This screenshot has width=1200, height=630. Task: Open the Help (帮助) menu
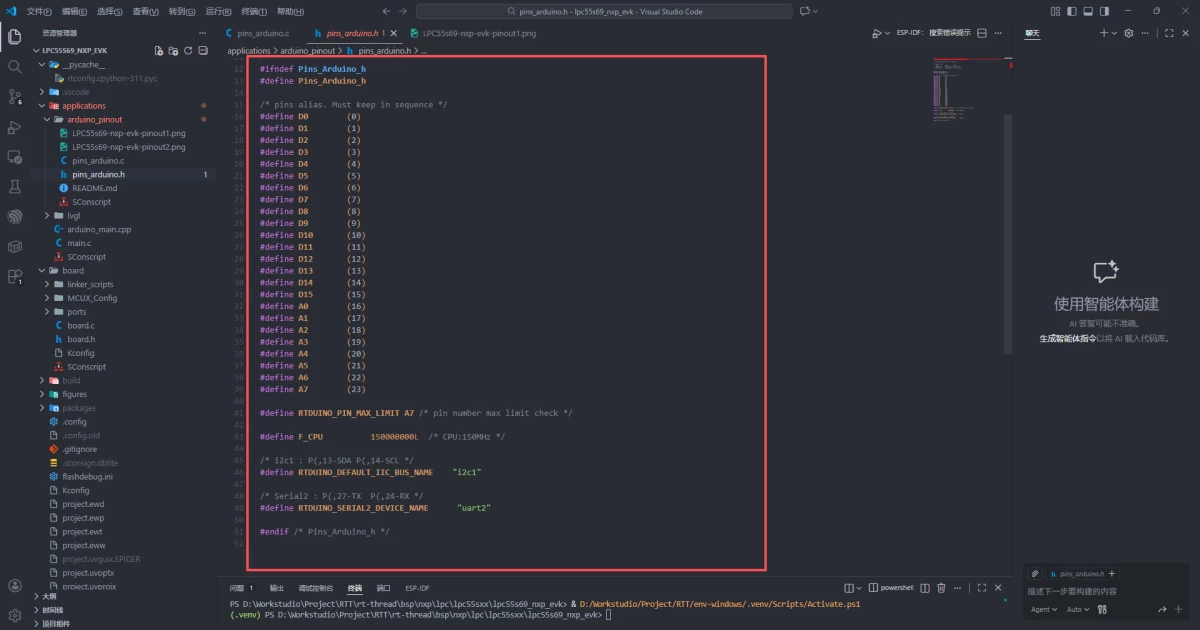point(290,11)
